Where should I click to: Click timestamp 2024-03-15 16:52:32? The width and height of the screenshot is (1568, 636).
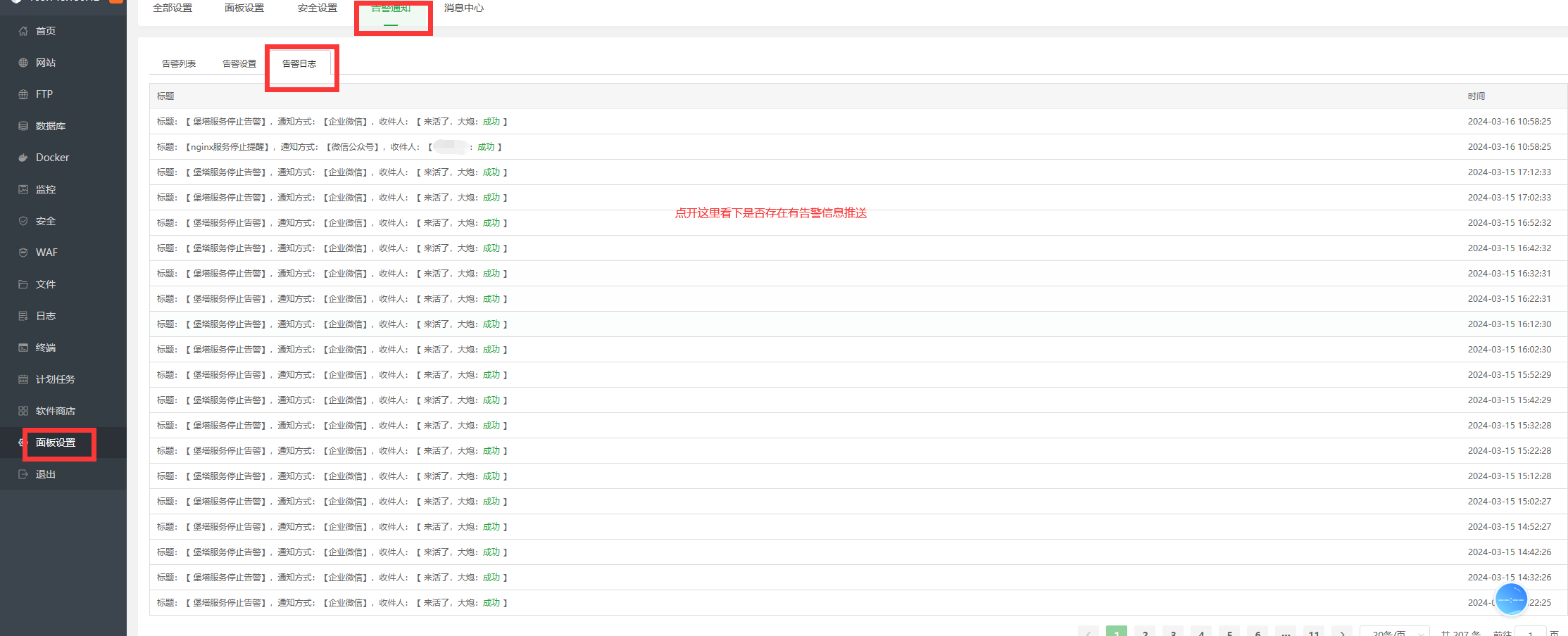pyautogui.click(x=1510, y=223)
